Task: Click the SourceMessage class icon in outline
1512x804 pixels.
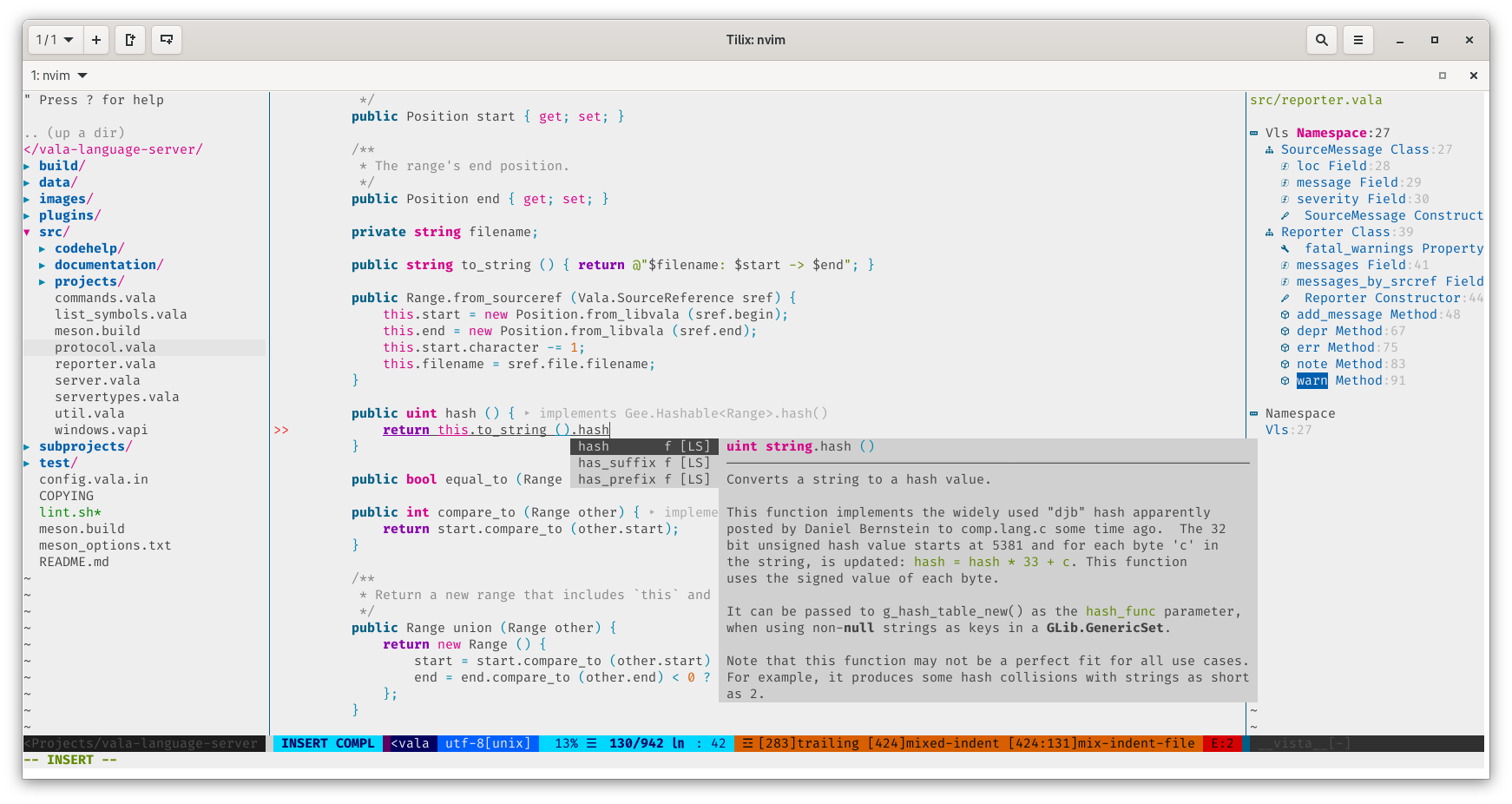Action: 1270,149
